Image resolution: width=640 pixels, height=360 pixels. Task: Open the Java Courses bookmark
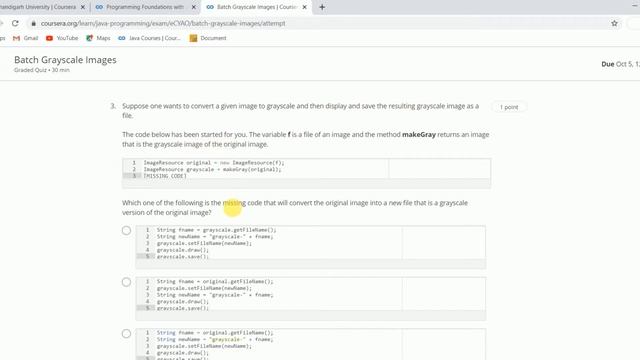[x=149, y=38]
